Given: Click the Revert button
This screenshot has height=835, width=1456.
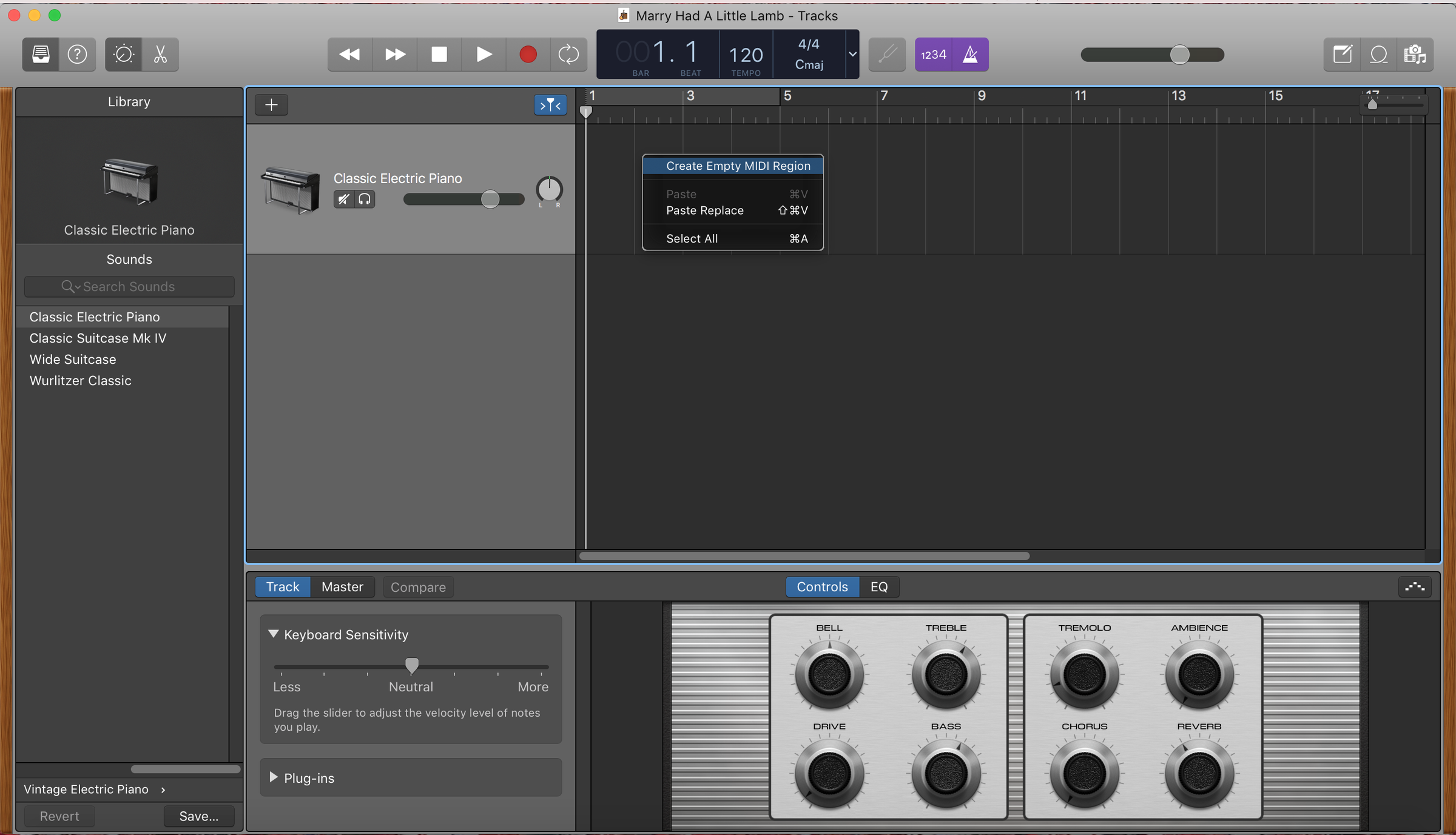Looking at the screenshot, I should pyautogui.click(x=59, y=816).
